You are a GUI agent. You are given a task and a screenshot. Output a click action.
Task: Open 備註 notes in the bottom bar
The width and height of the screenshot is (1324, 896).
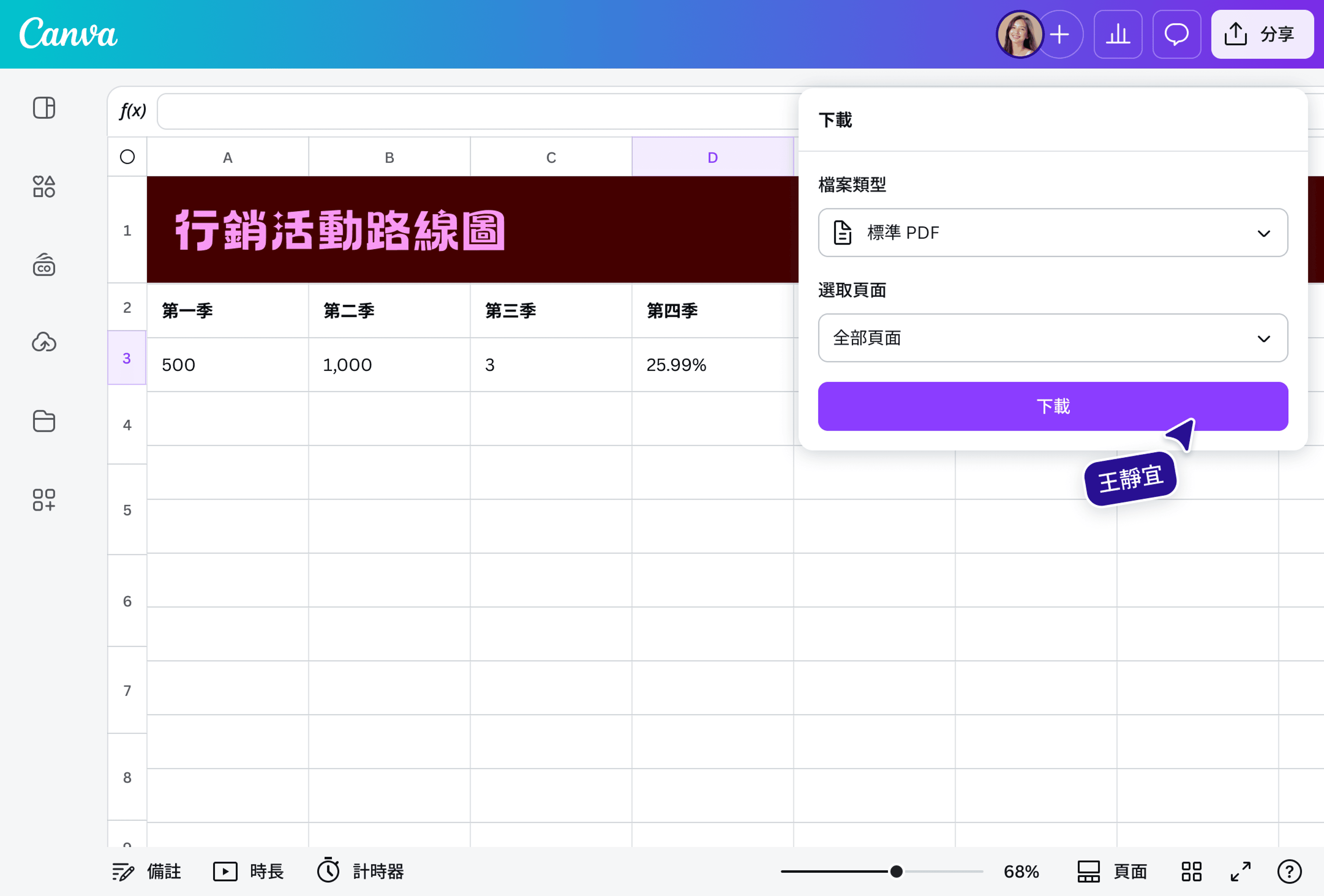146,871
